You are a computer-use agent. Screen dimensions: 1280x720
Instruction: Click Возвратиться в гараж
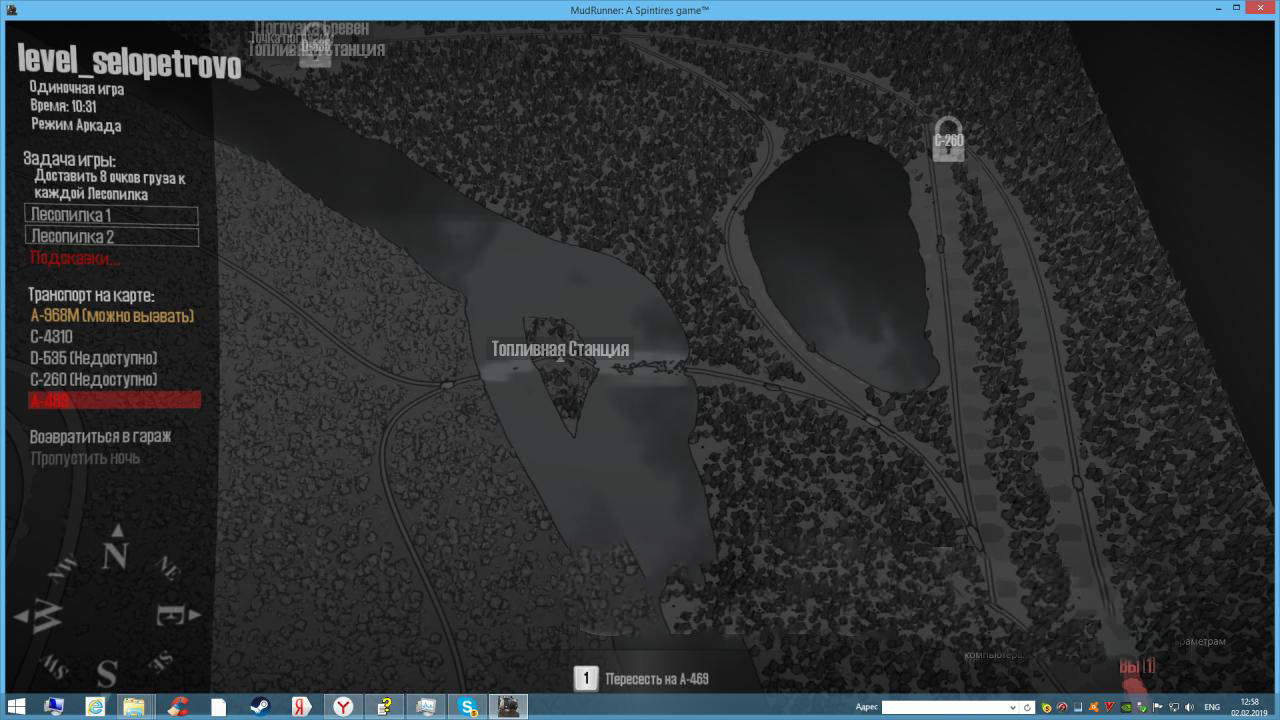100,437
